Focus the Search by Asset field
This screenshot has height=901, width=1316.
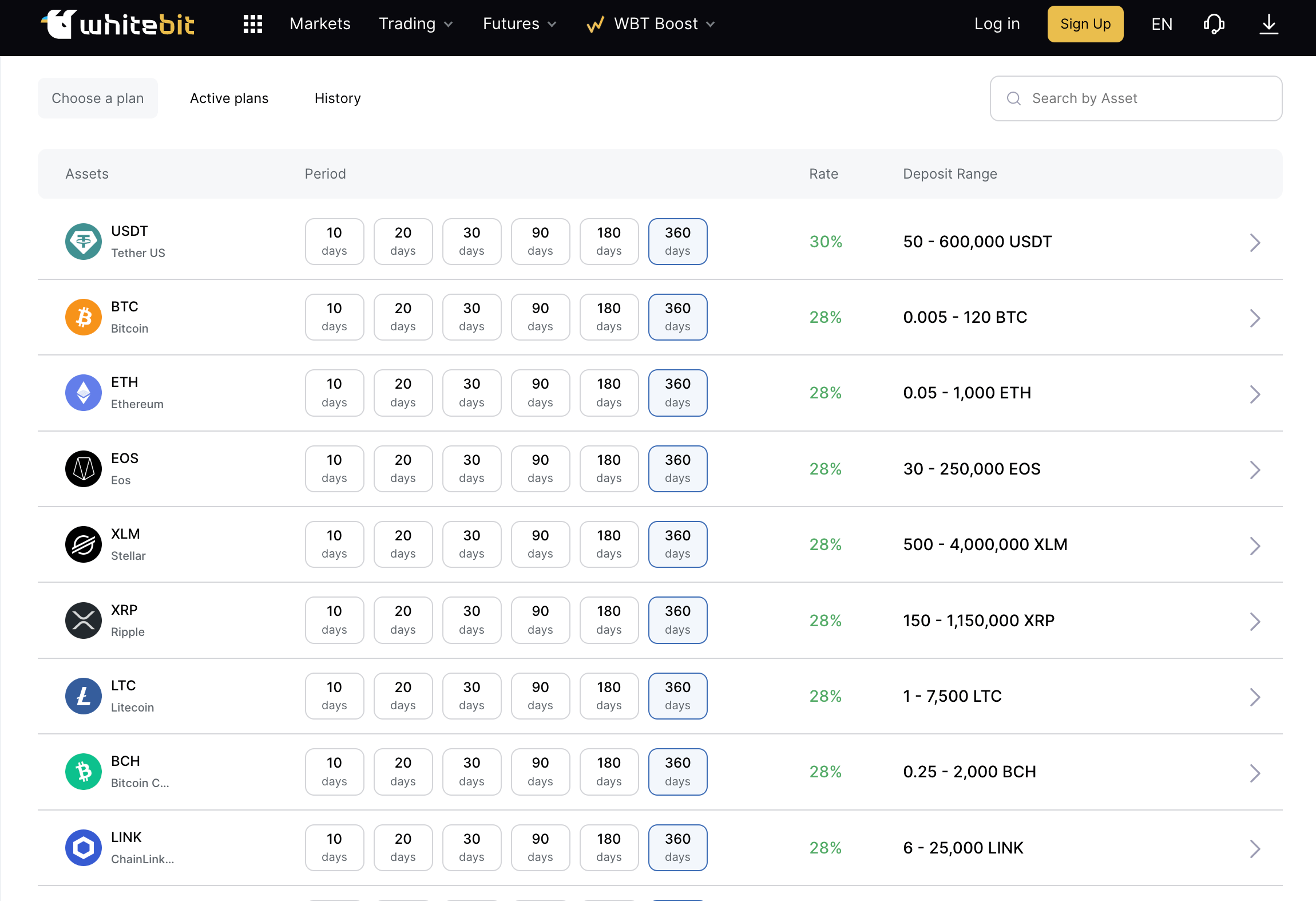click(x=1136, y=98)
